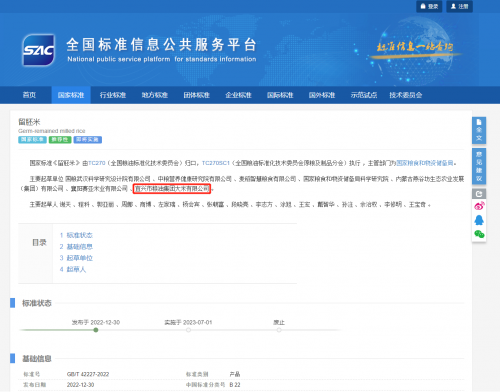This screenshot has height=392, width=500.
Task: Select the 国家标准 navigation tab
Action: tap(71, 95)
